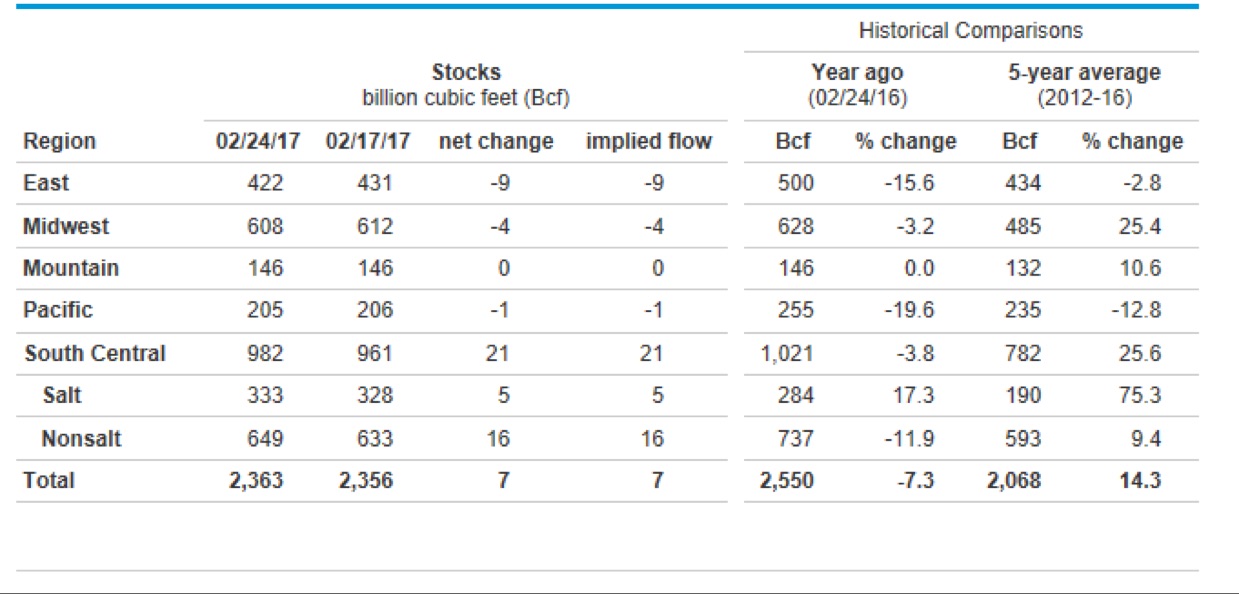Screen dimensions: 1239x594
Task: Select the Midwest row label
Action: 66,226
